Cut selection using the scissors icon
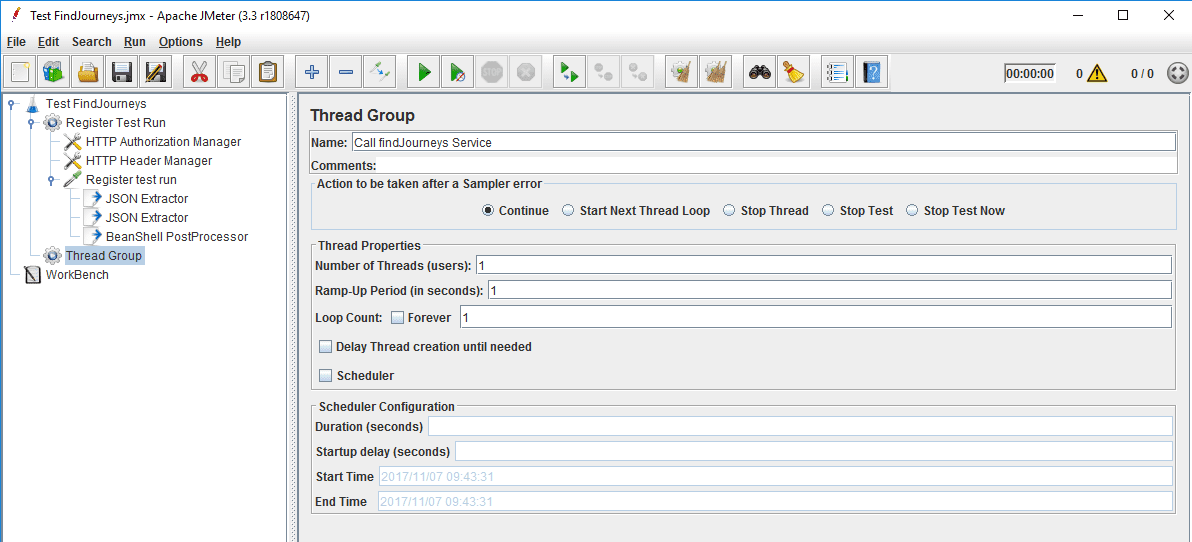The width and height of the screenshot is (1192, 542). tap(199, 73)
